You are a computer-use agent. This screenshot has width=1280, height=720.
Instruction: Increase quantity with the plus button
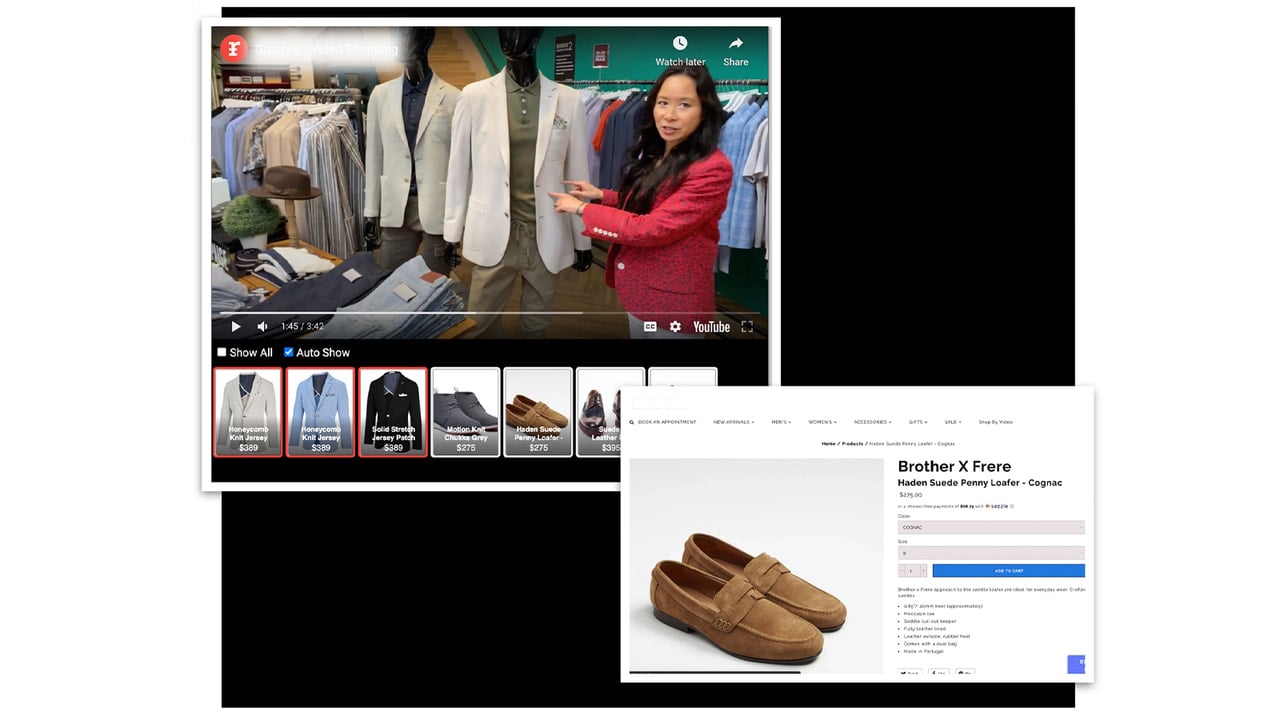[922, 571]
